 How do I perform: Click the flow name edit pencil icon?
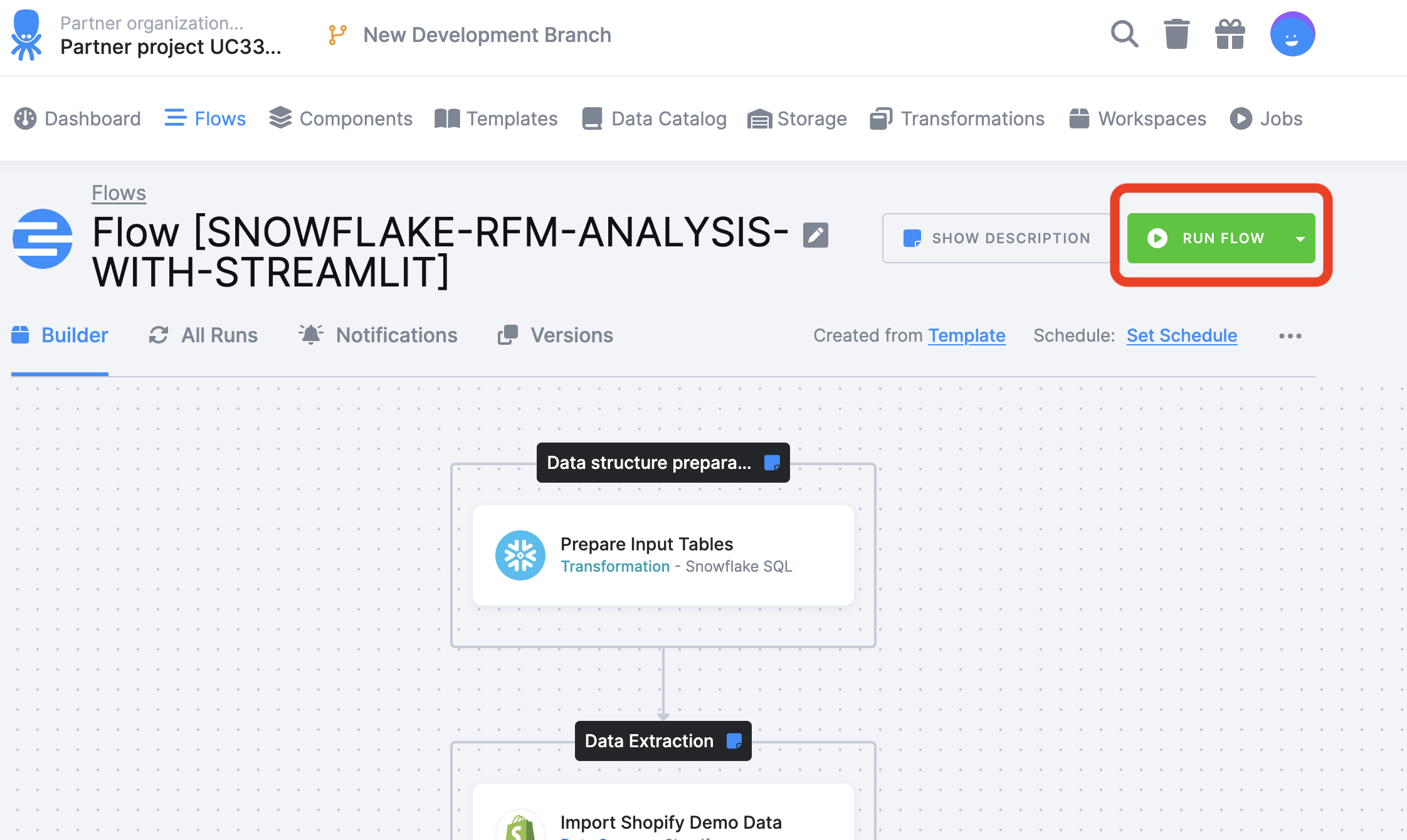tap(816, 235)
